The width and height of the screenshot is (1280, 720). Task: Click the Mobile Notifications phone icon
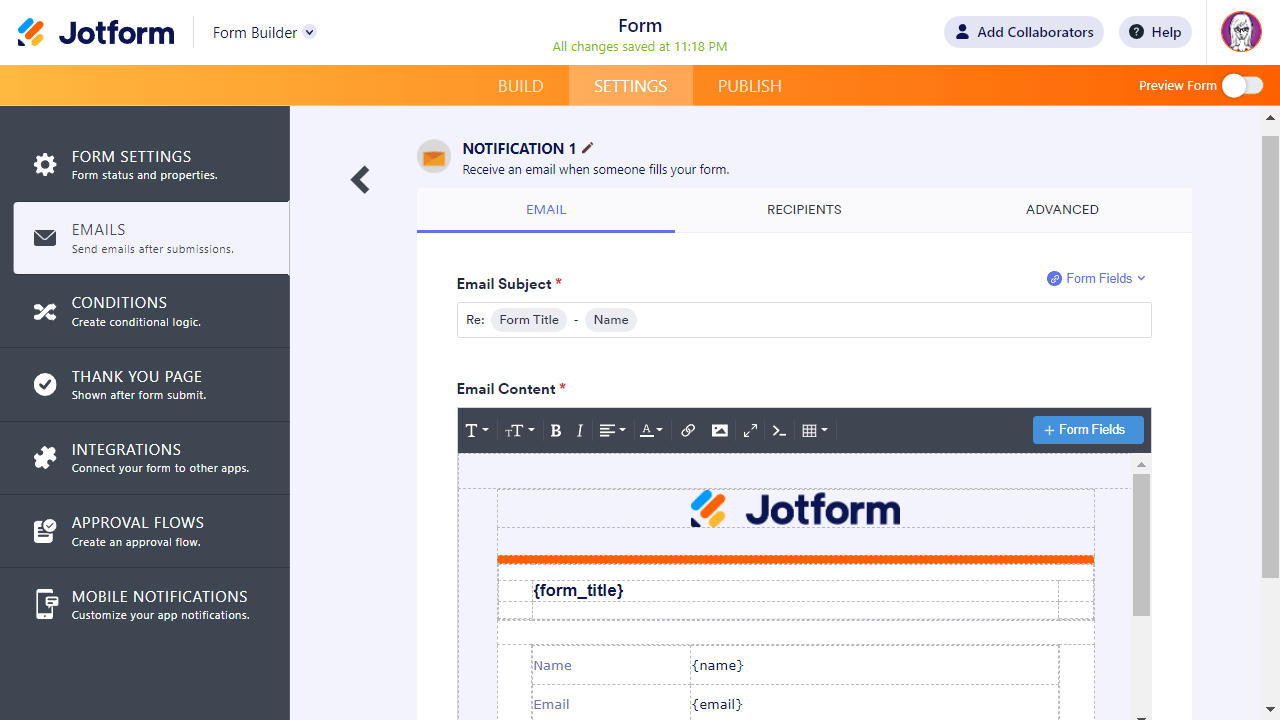pos(46,605)
